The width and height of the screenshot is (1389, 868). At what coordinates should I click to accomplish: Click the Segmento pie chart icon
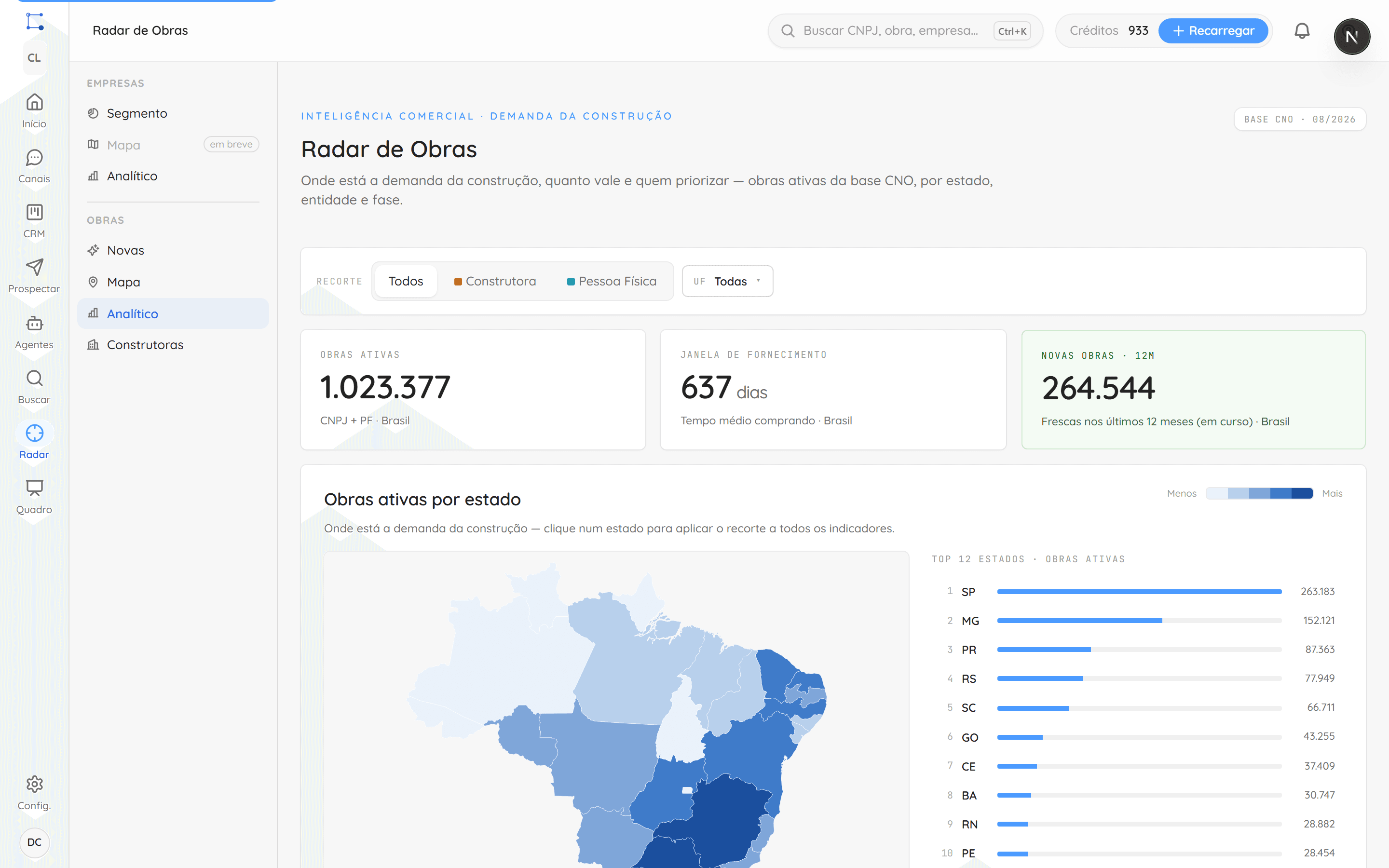click(93, 113)
